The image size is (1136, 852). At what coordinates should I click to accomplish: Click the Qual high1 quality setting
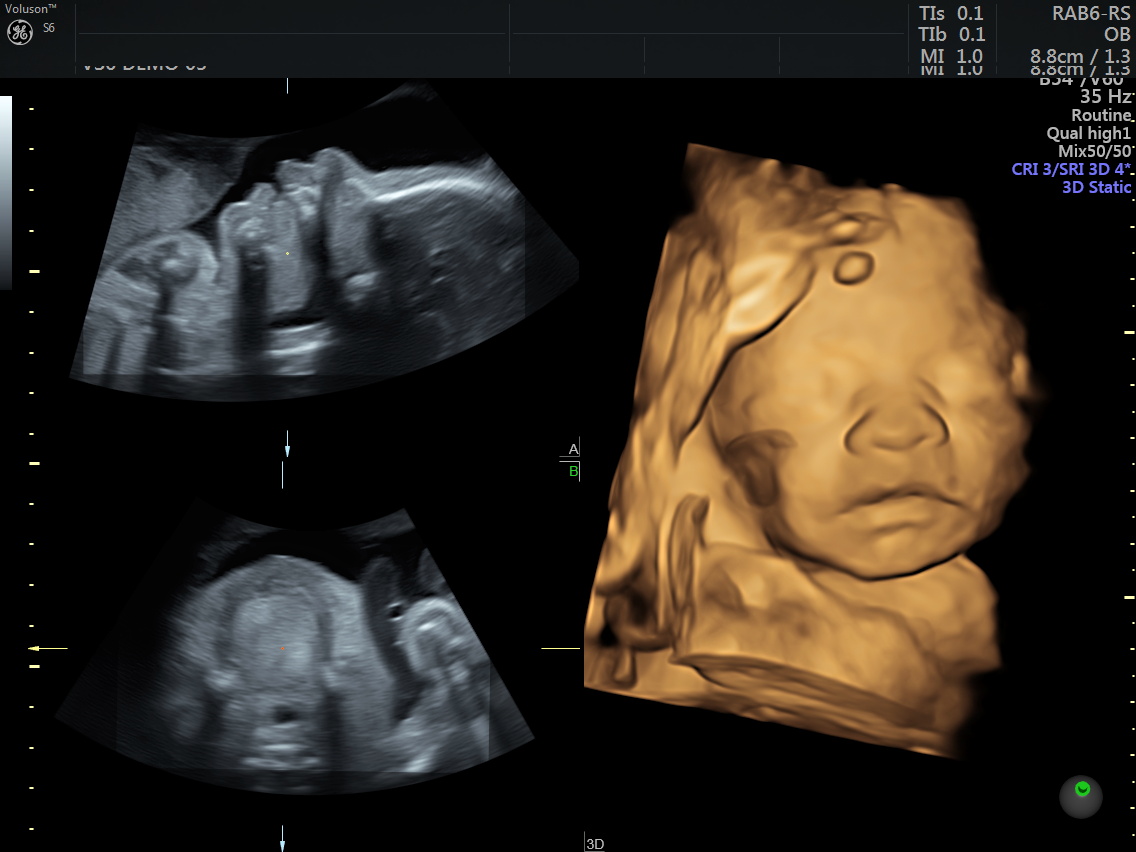[x=1088, y=133]
